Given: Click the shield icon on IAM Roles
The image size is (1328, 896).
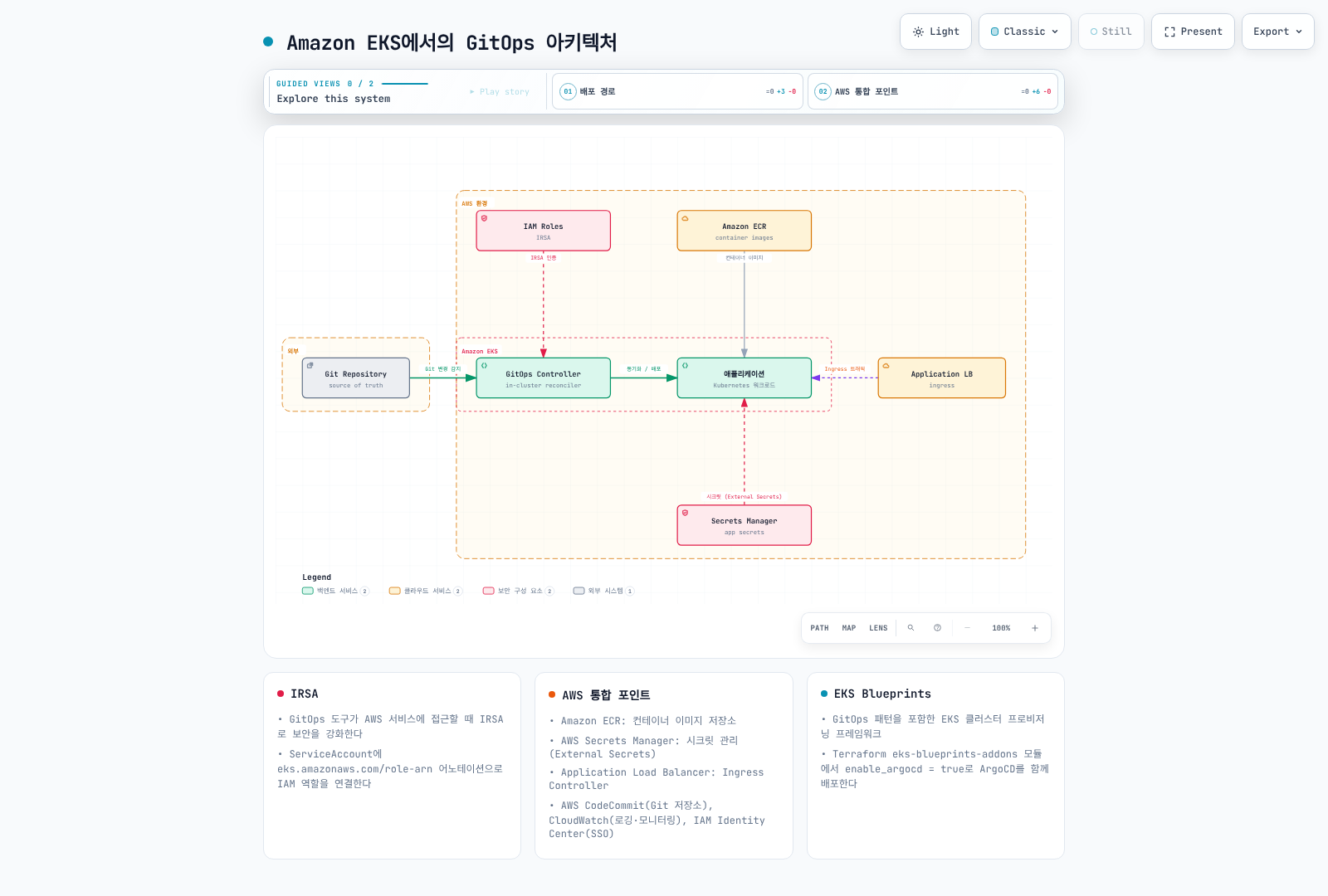Looking at the screenshot, I should tap(485, 218).
